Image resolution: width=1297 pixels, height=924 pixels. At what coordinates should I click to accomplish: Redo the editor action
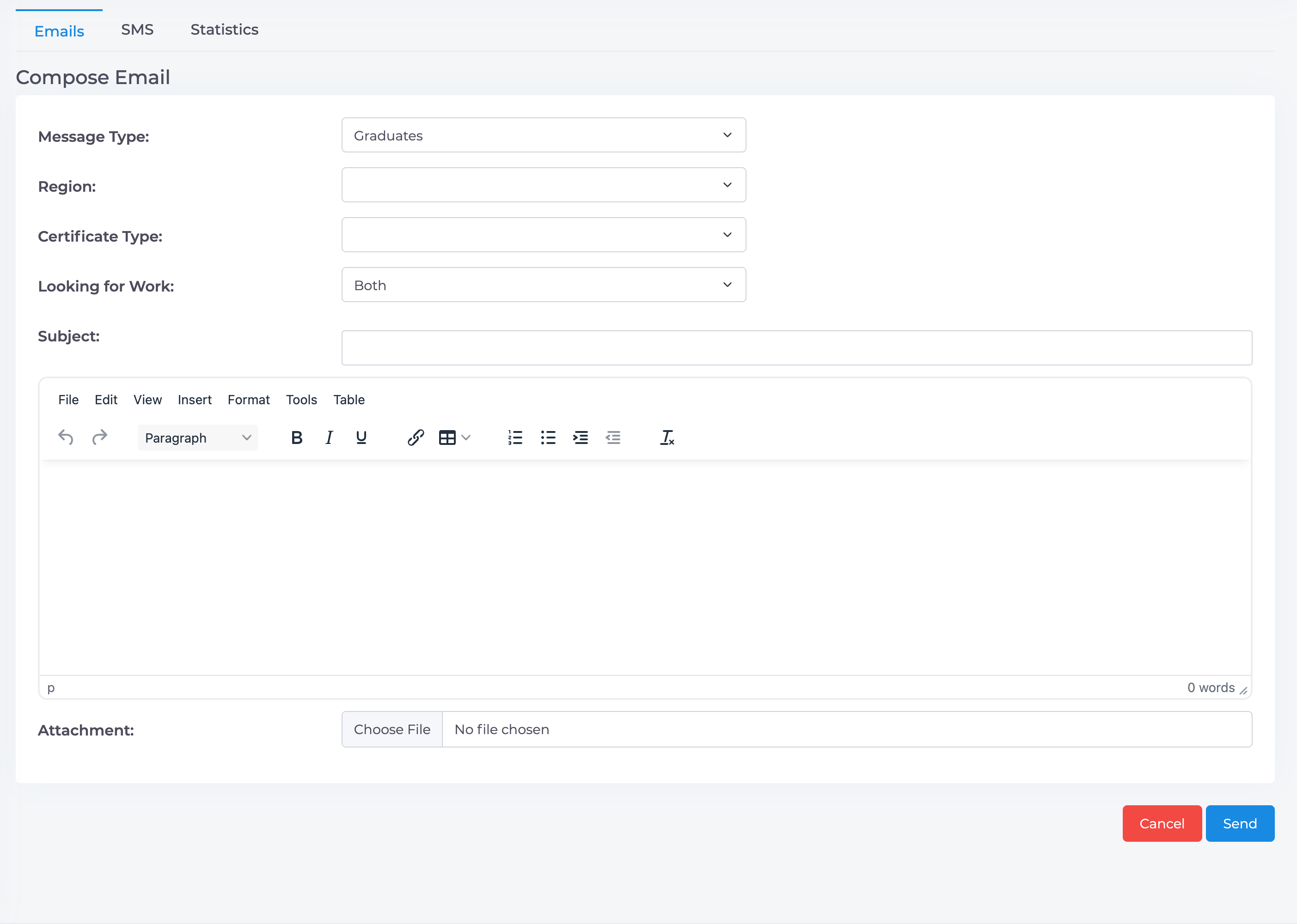(99, 437)
